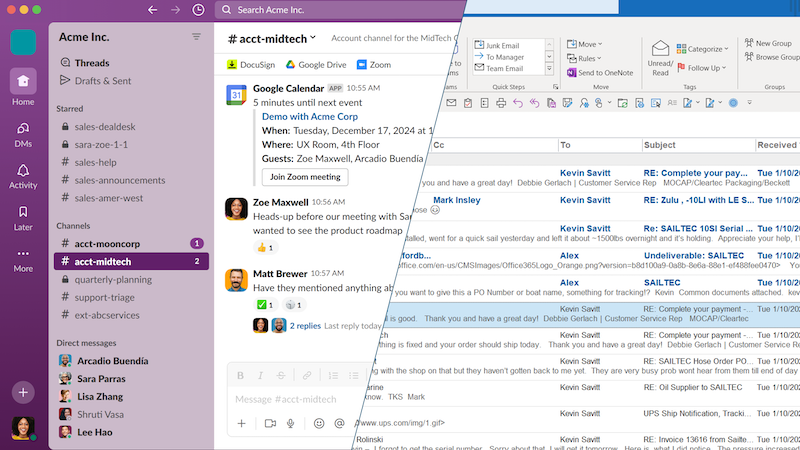The width and height of the screenshot is (800, 450).
Task: Open the Activity bell in Slack sidebar
Action: pos(23,175)
